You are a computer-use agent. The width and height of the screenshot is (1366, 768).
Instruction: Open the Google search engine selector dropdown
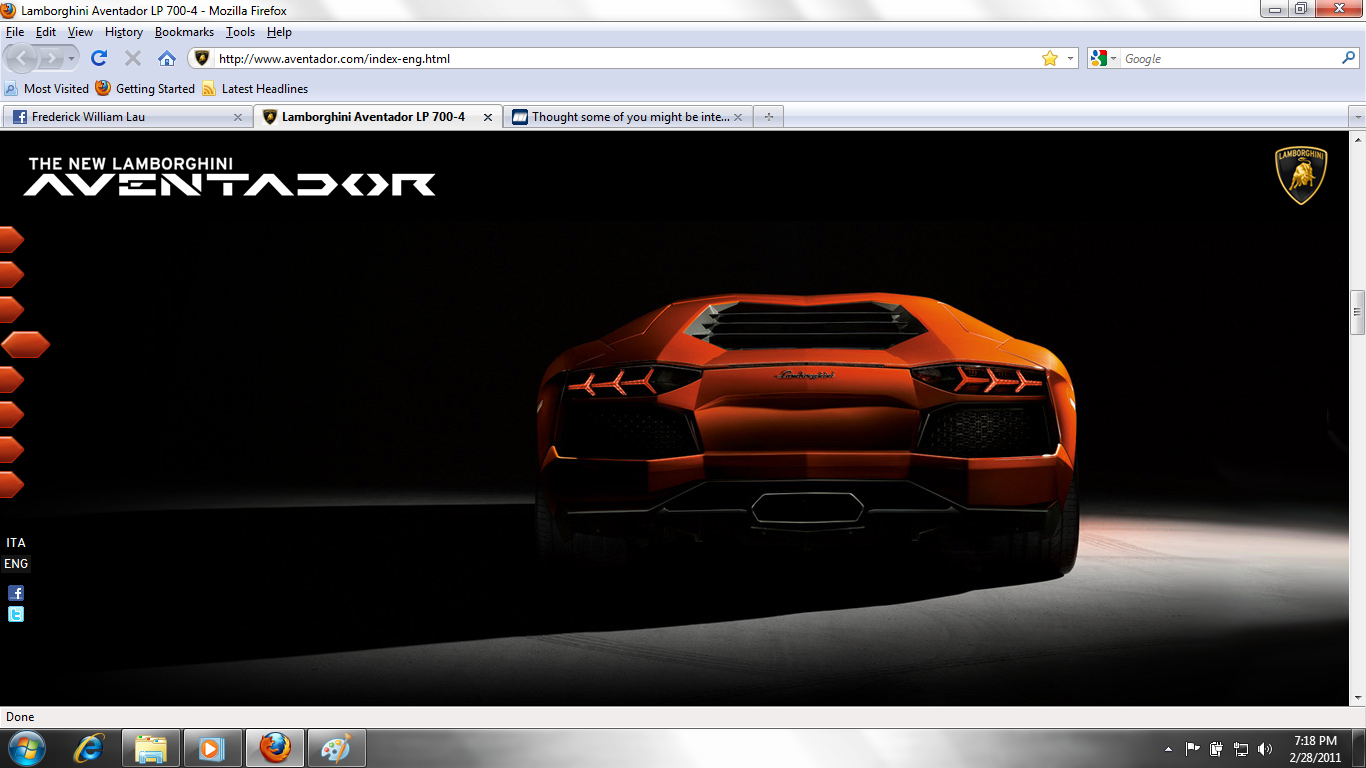click(1103, 58)
